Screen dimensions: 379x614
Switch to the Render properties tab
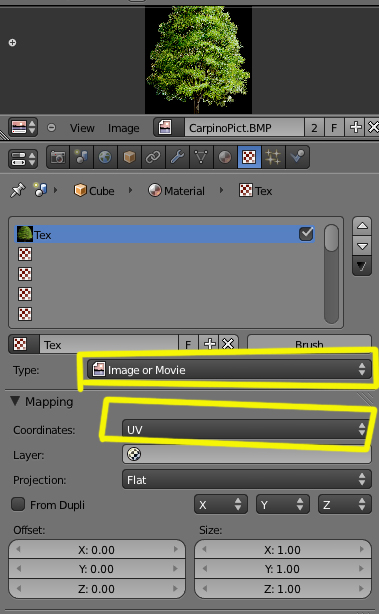click(x=58, y=157)
